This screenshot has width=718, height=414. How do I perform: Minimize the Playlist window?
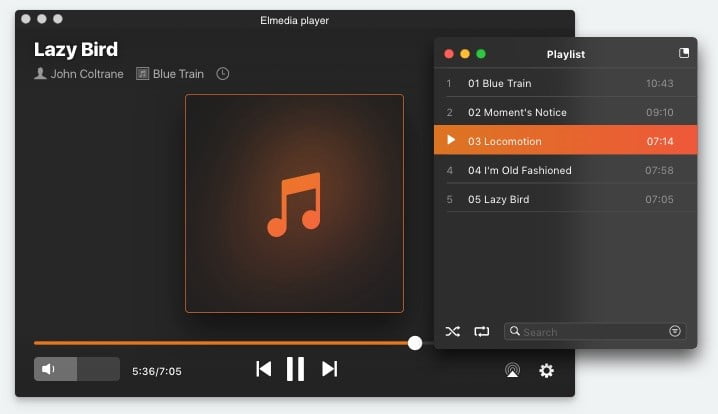[x=465, y=54]
